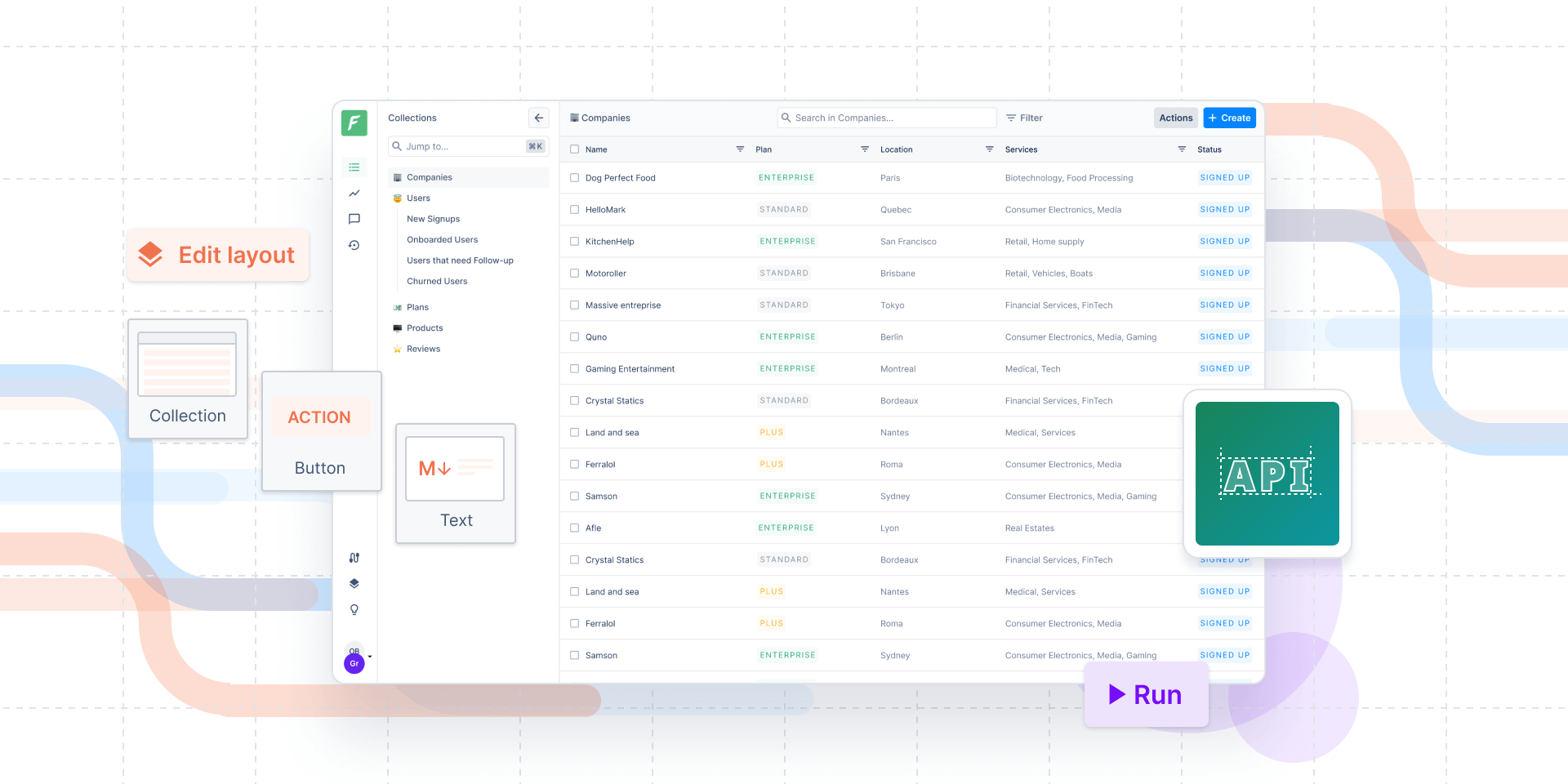Check the Quno row checkbox
The width and height of the screenshot is (1568, 784).
[574, 337]
